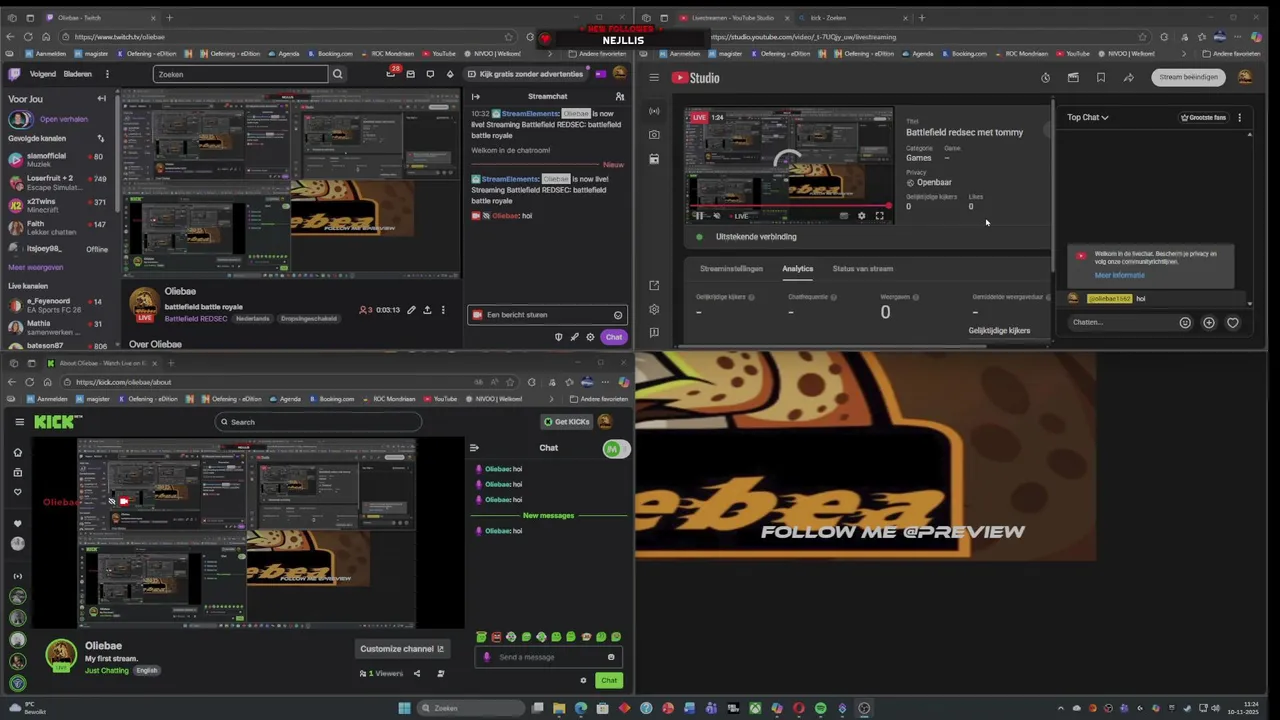Open YouTube Studio hamburger menu
This screenshot has width=1280, height=720.
[654, 77]
